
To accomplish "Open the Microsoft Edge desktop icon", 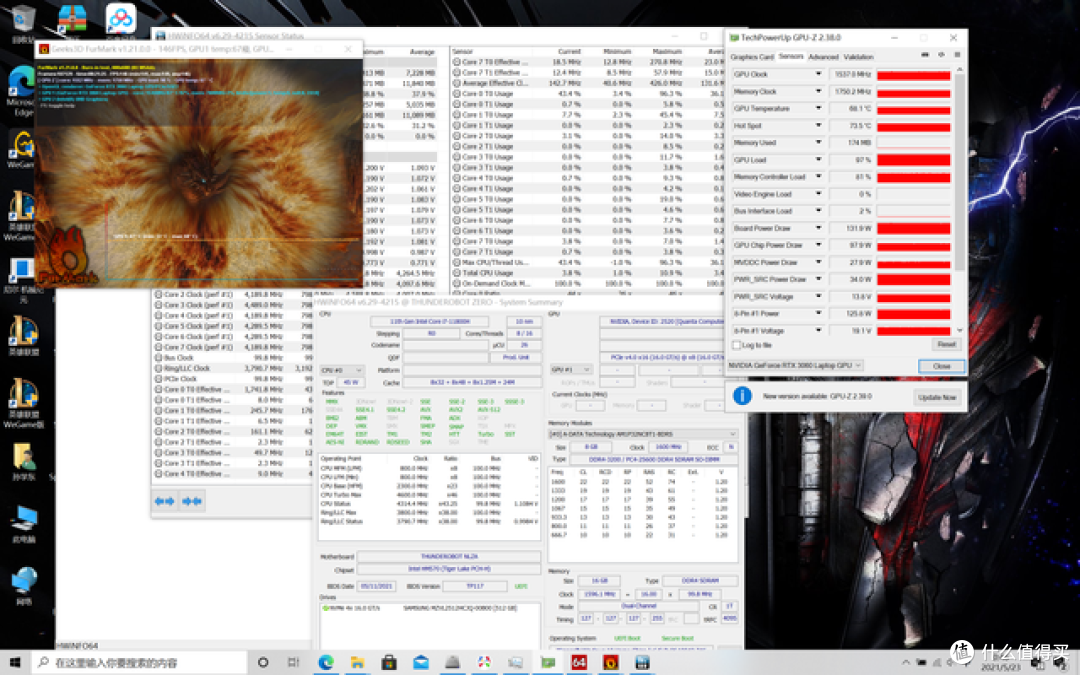I will 21,90.
